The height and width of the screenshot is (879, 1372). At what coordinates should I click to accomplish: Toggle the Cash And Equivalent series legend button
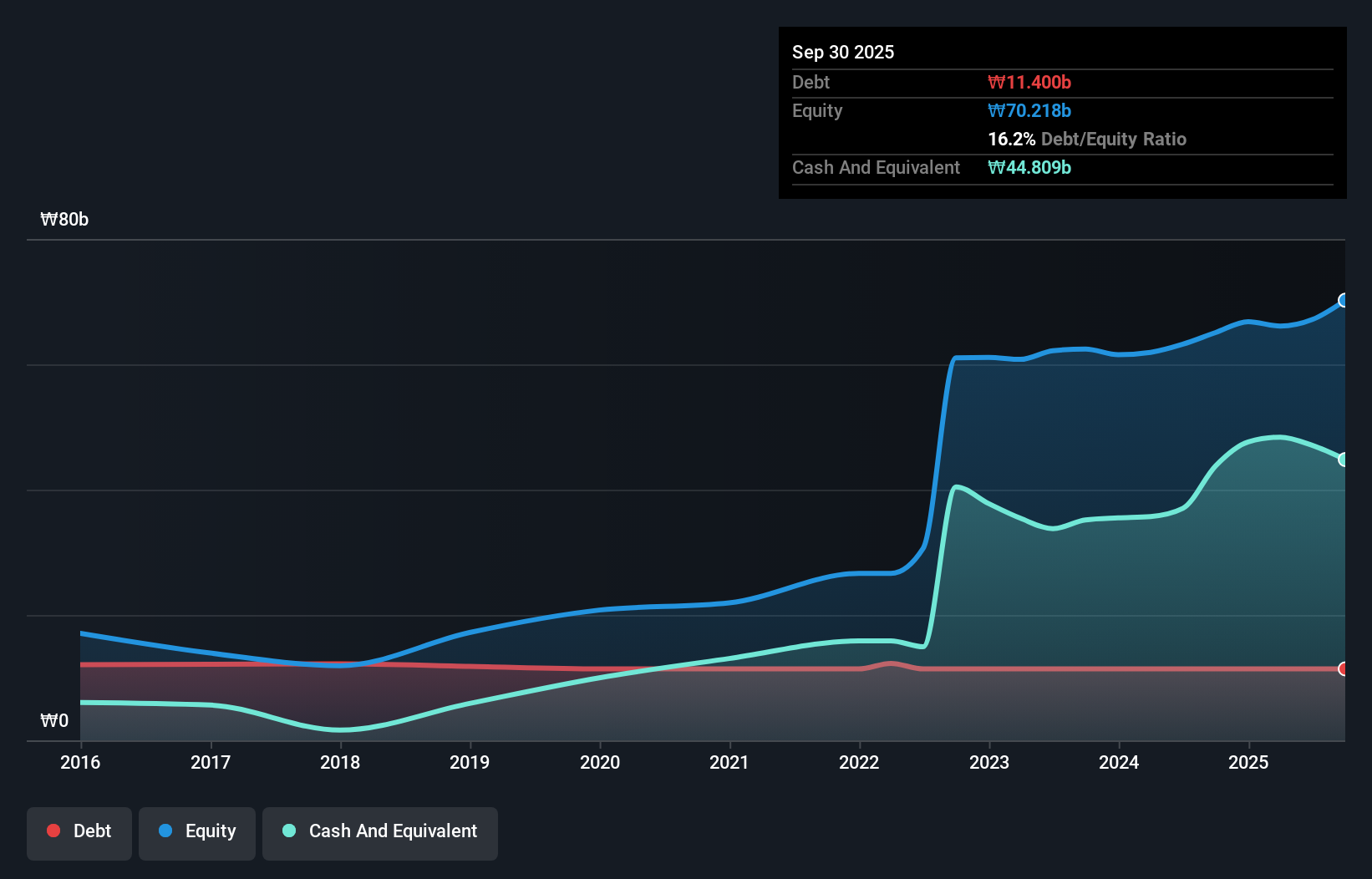coord(380,833)
